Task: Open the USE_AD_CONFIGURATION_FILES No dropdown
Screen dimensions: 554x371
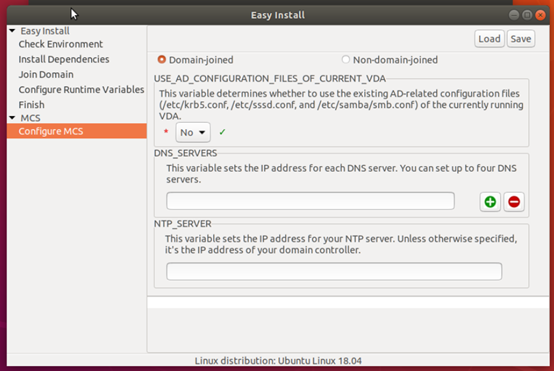Action: tap(193, 132)
